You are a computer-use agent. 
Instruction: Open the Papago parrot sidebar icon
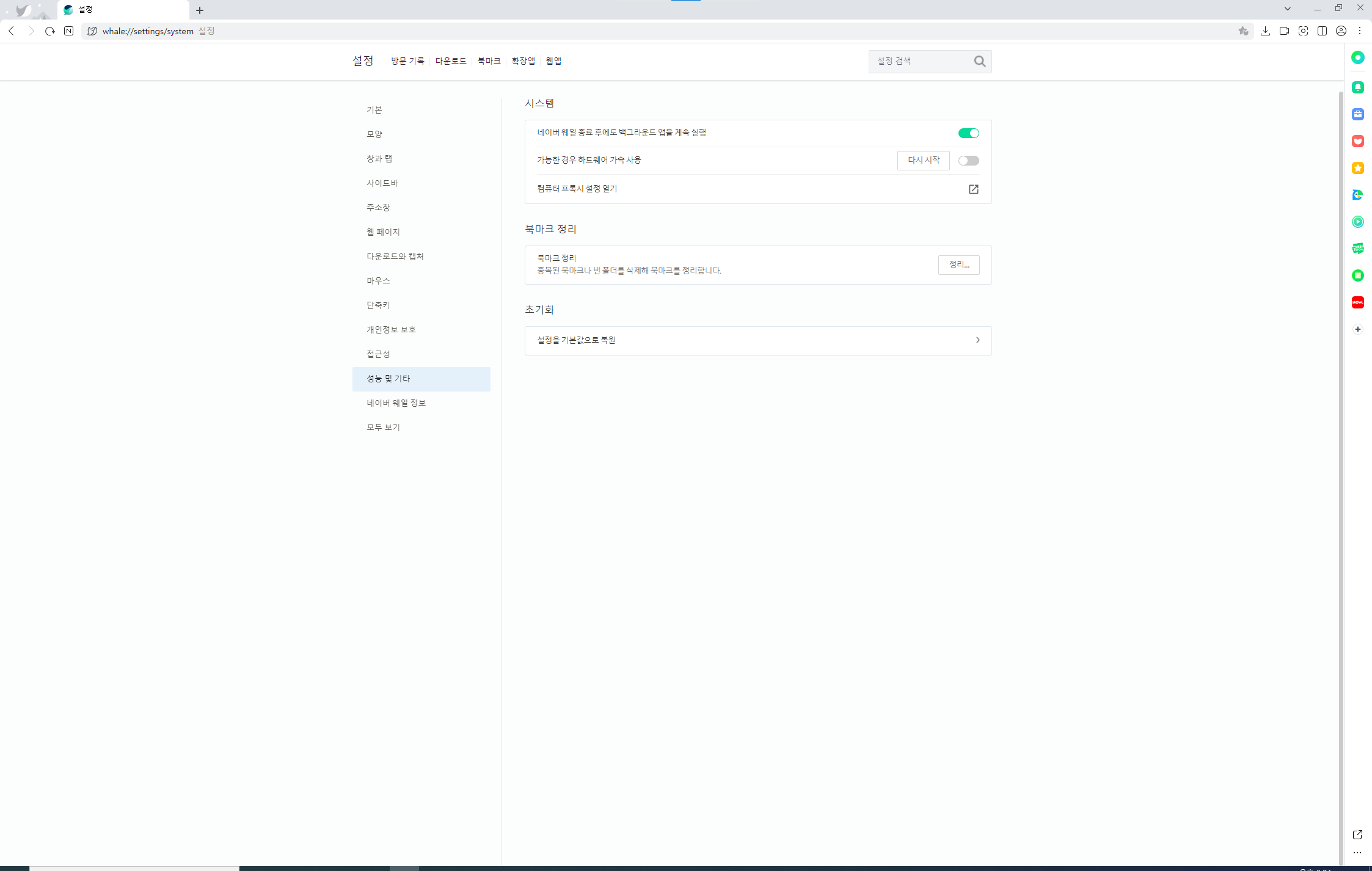(x=1357, y=195)
